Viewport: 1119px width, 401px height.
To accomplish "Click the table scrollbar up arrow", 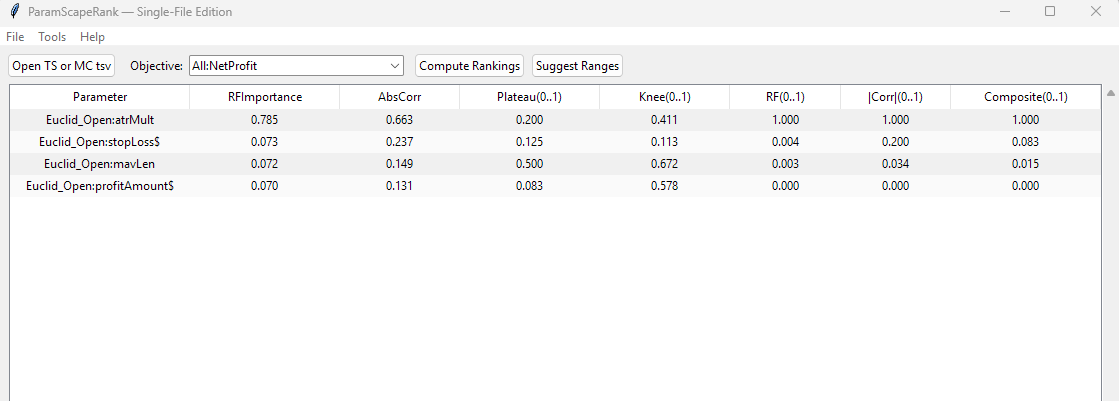I will (1110, 94).
